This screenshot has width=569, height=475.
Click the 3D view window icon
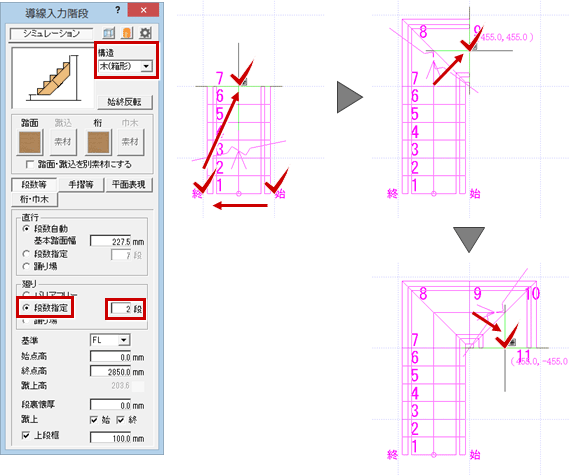click(109, 33)
